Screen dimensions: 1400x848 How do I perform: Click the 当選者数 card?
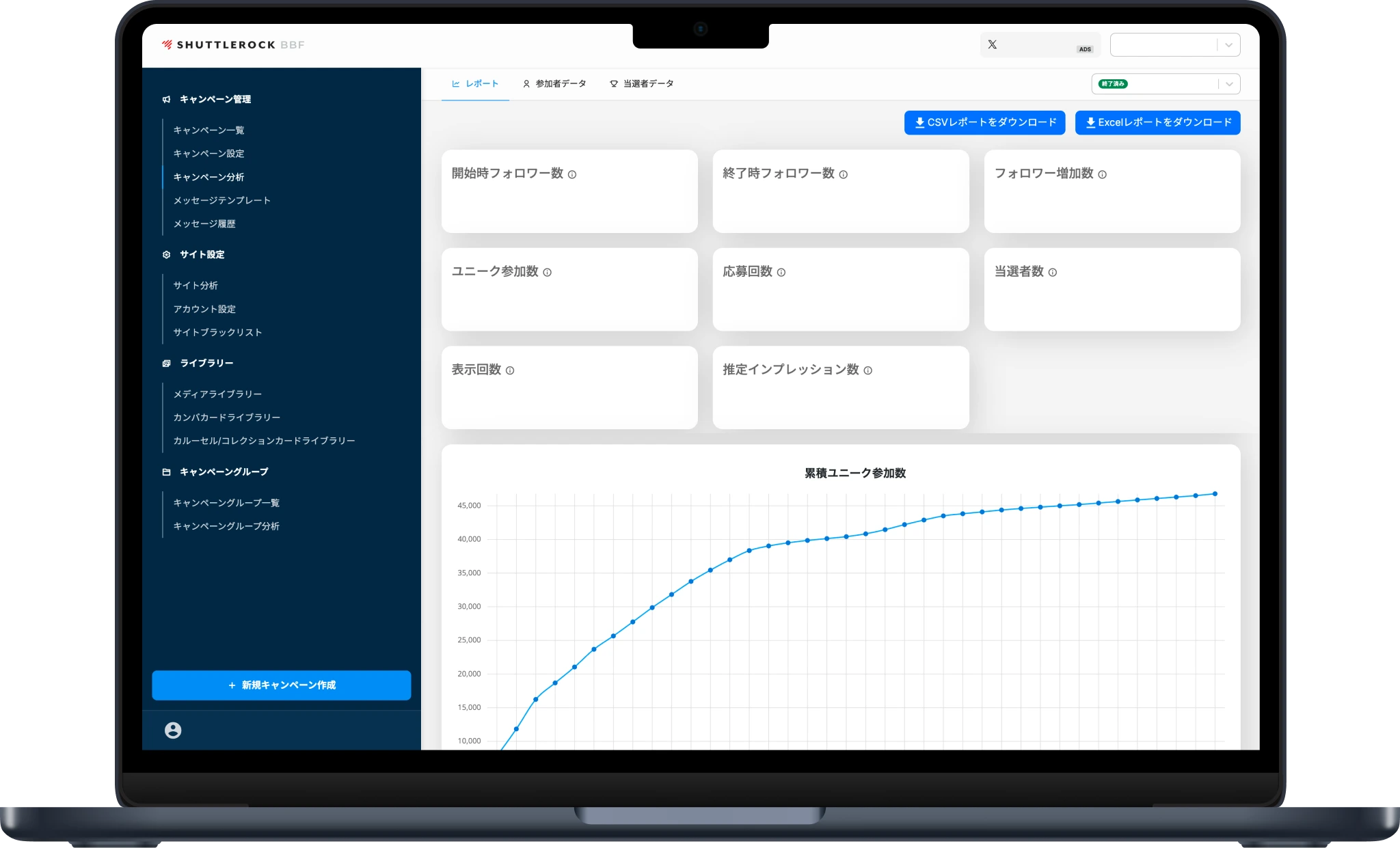pyautogui.click(x=1112, y=290)
